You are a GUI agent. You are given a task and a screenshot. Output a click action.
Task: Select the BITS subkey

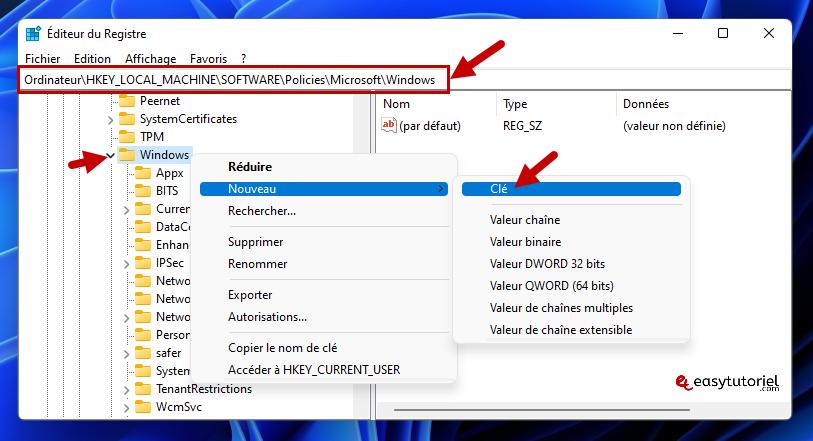(x=167, y=191)
